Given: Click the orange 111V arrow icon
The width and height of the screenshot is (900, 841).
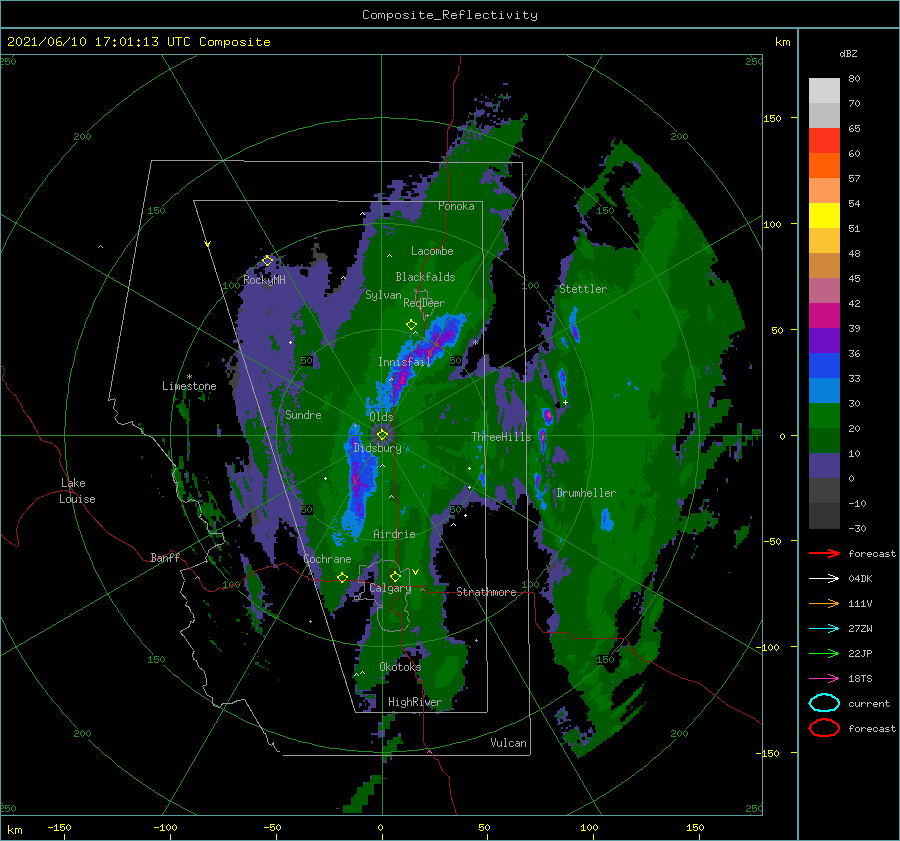Looking at the screenshot, I should 824,603.
